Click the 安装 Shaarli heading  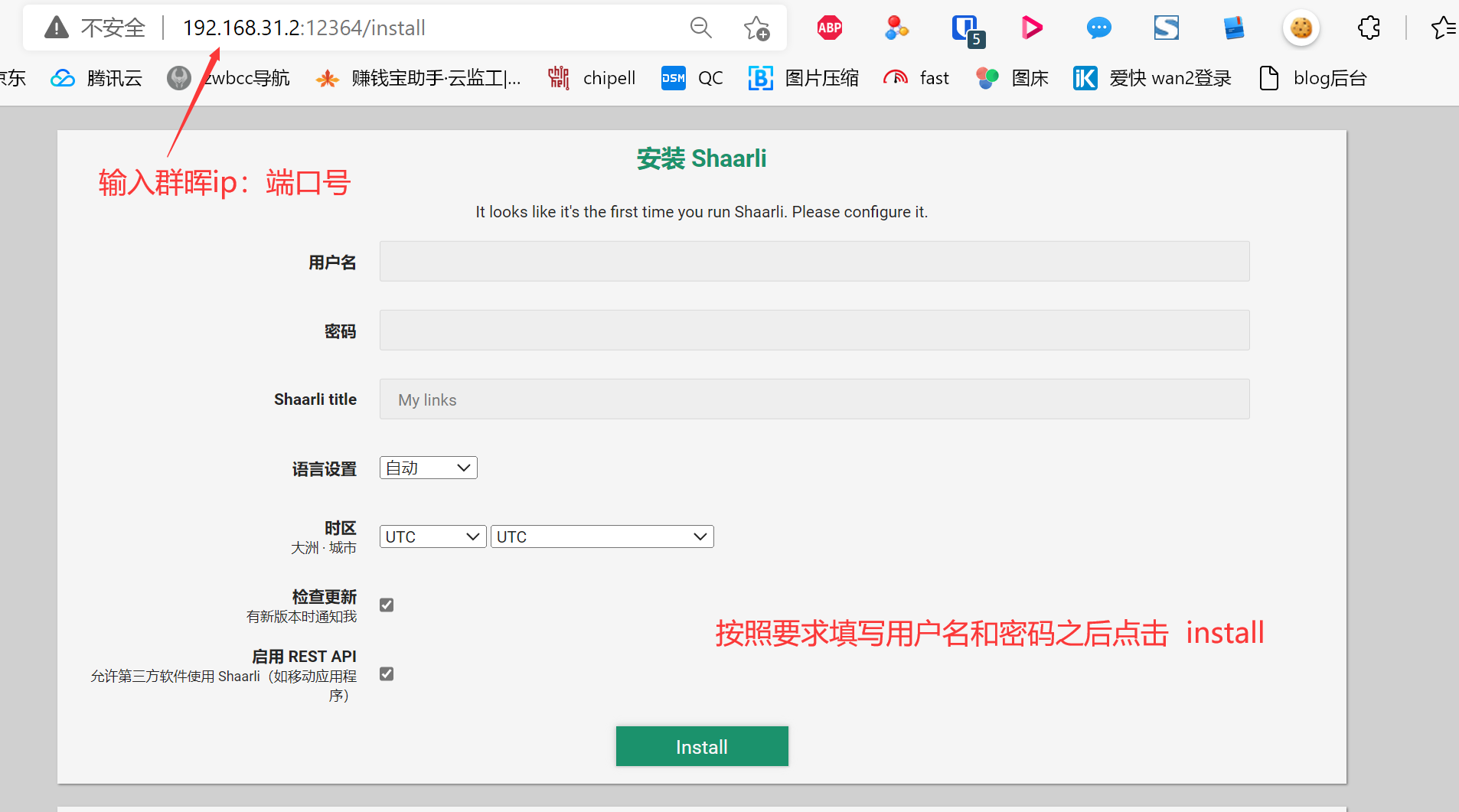point(701,158)
